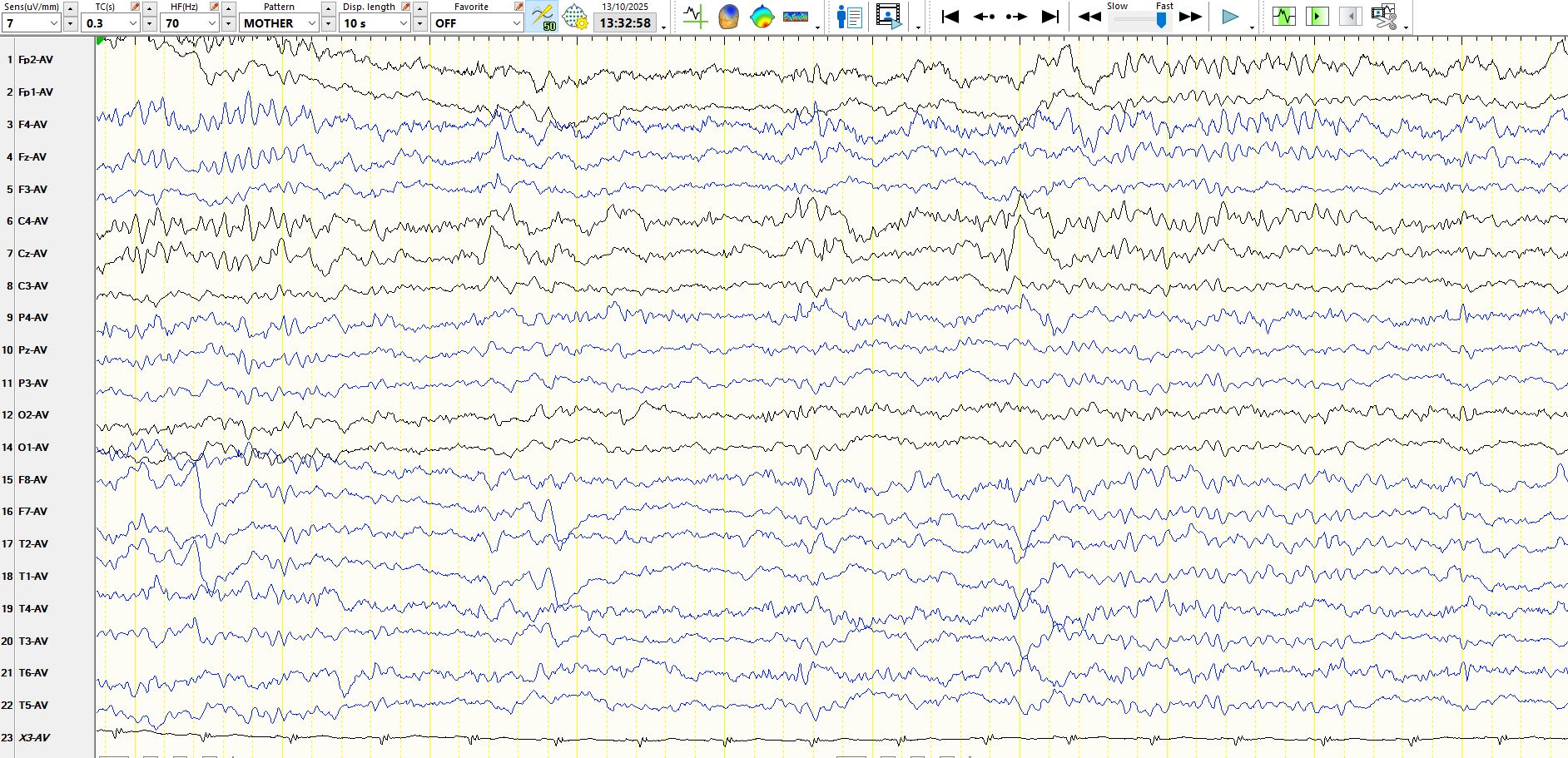The height and width of the screenshot is (758, 1568).
Task: Expand the clipping tool dropdown arrow
Action: (x=1406, y=27)
